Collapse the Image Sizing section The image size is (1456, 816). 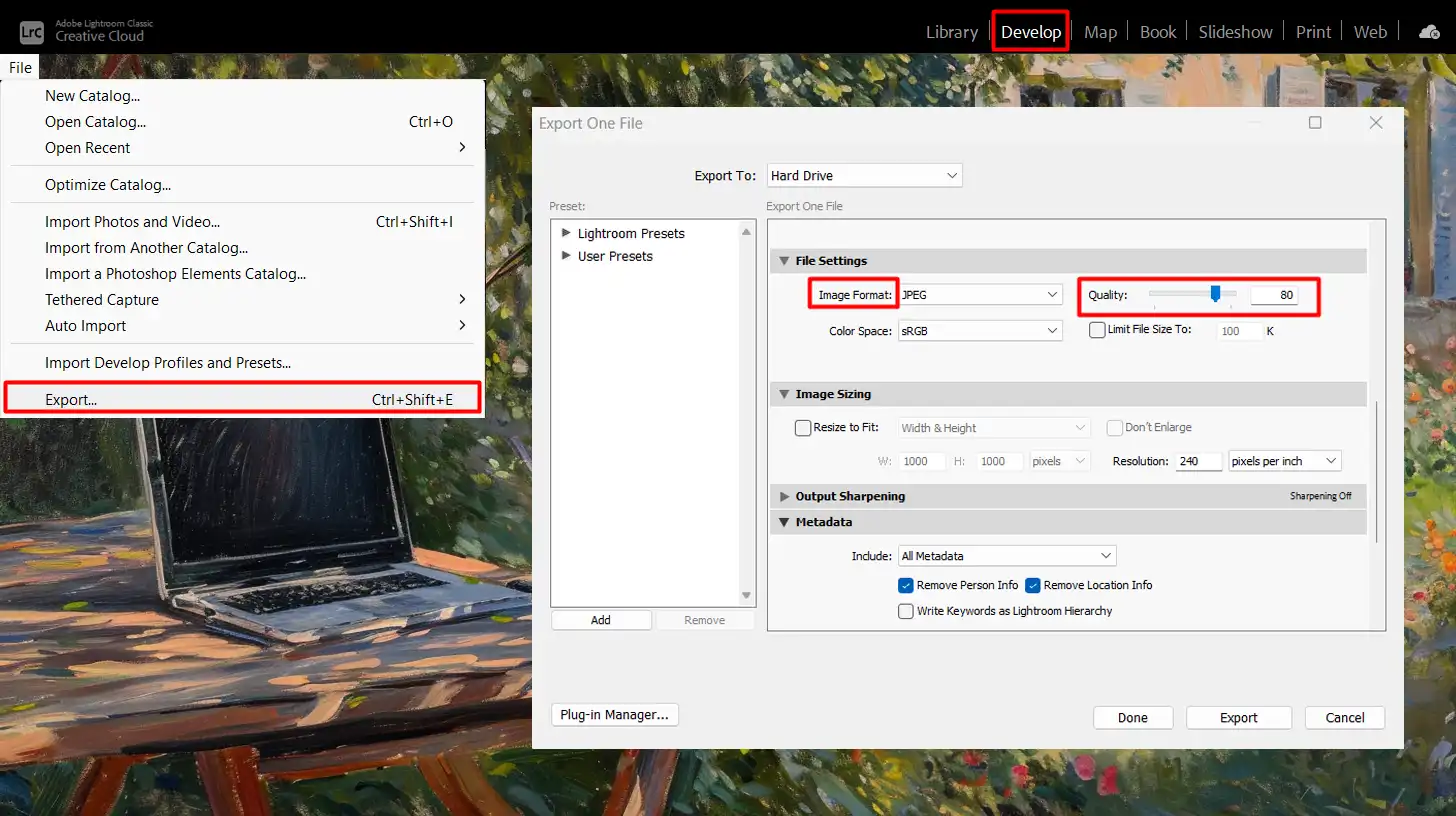(x=784, y=394)
